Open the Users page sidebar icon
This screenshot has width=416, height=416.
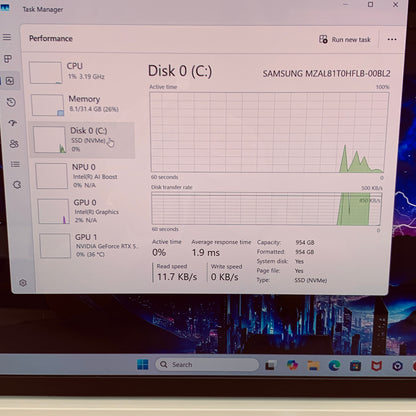[x=14, y=144]
